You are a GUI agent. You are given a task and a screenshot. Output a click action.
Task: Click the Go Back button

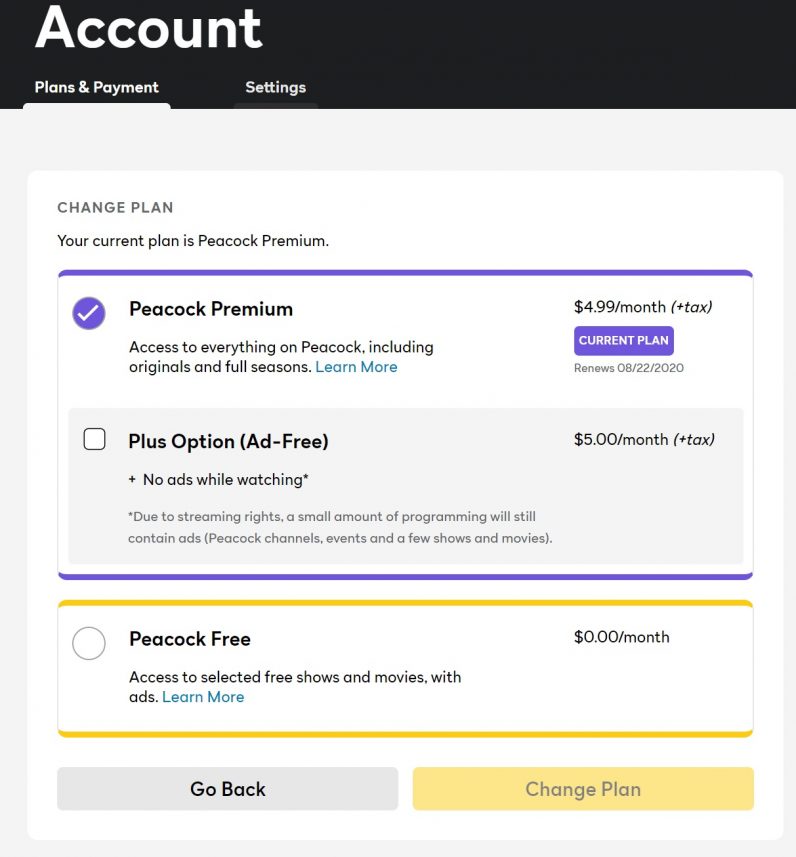click(227, 789)
